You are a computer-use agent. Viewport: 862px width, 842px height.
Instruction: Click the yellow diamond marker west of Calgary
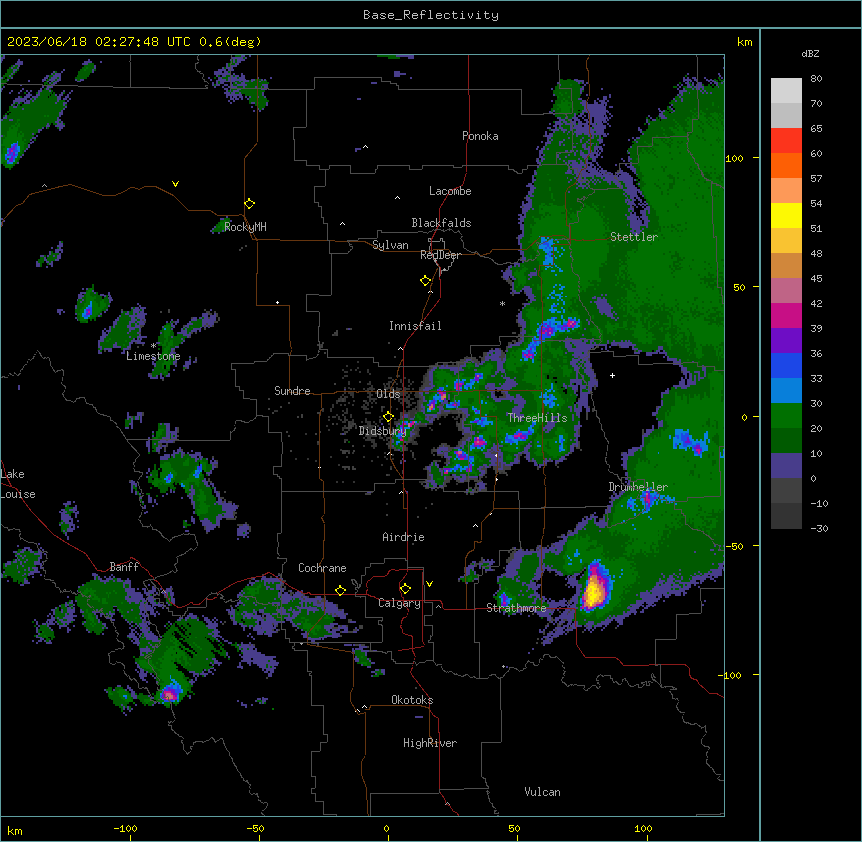point(340,590)
